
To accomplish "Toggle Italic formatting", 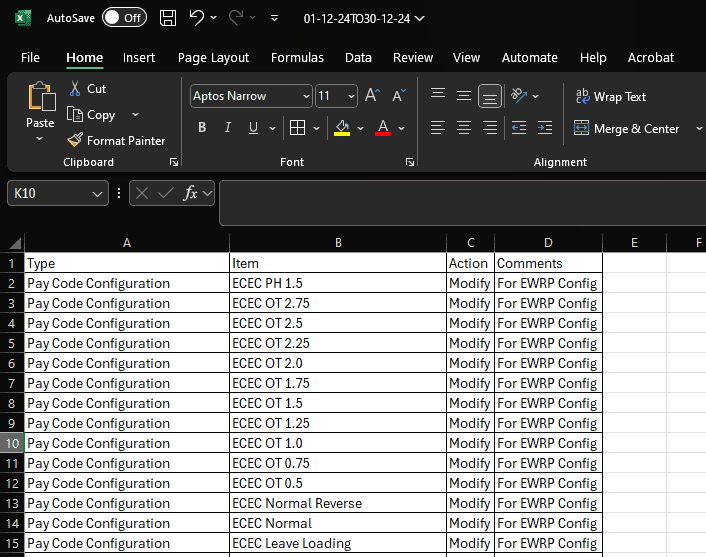I will click(x=228, y=128).
